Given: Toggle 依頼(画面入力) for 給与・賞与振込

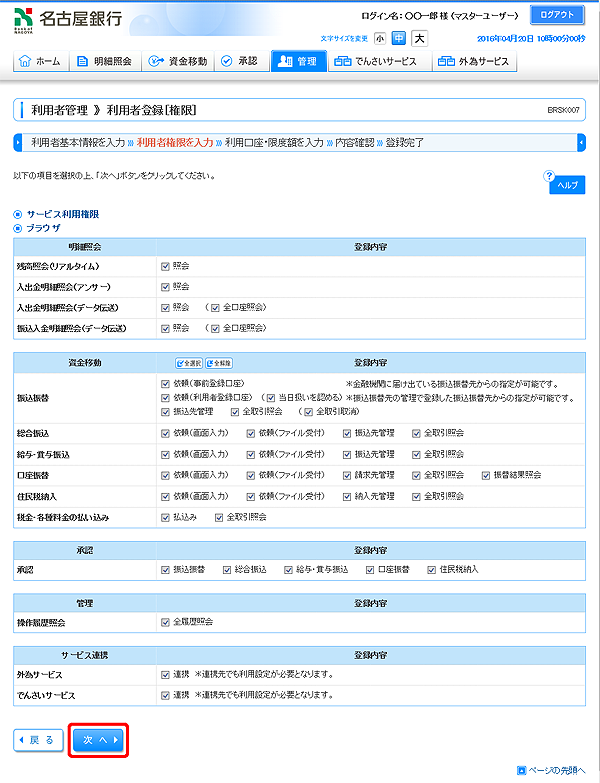Looking at the screenshot, I should click(x=165, y=454).
